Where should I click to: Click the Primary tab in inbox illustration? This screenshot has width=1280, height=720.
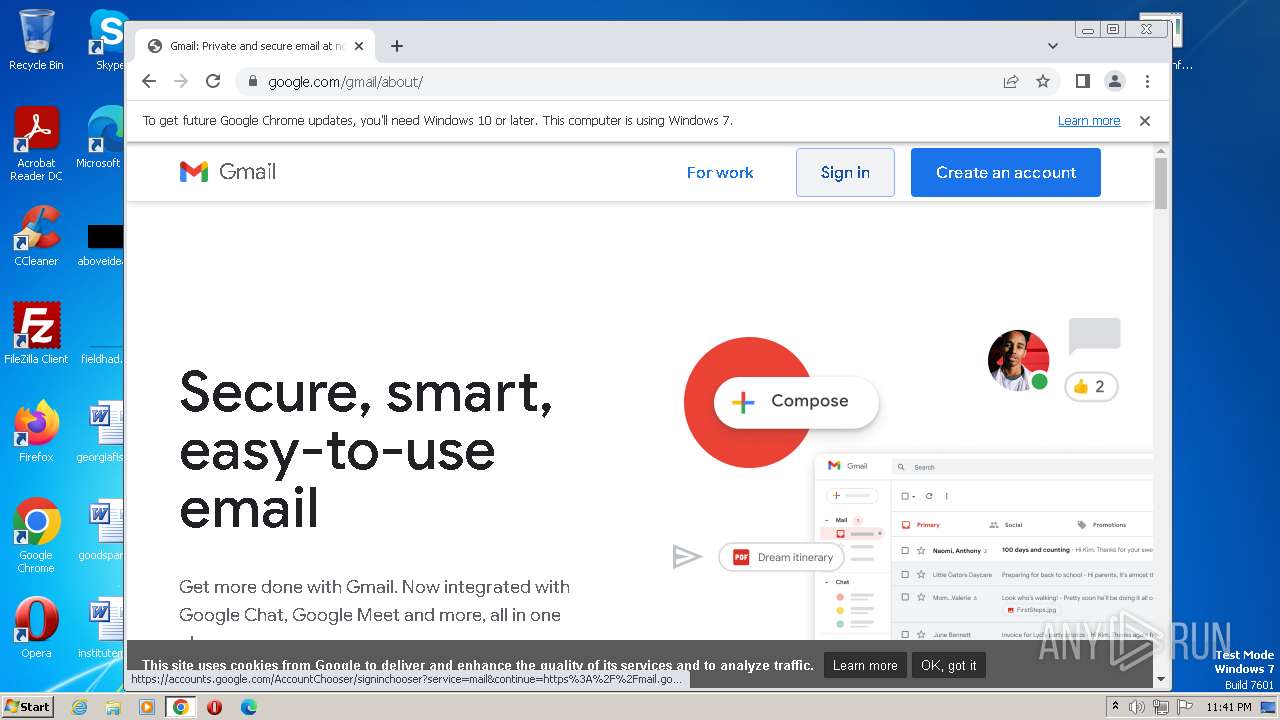click(922, 525)
